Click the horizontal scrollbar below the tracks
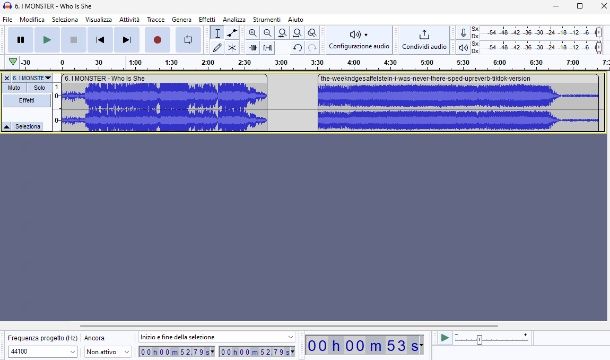610x360 pixels. (x=289, y=326)
